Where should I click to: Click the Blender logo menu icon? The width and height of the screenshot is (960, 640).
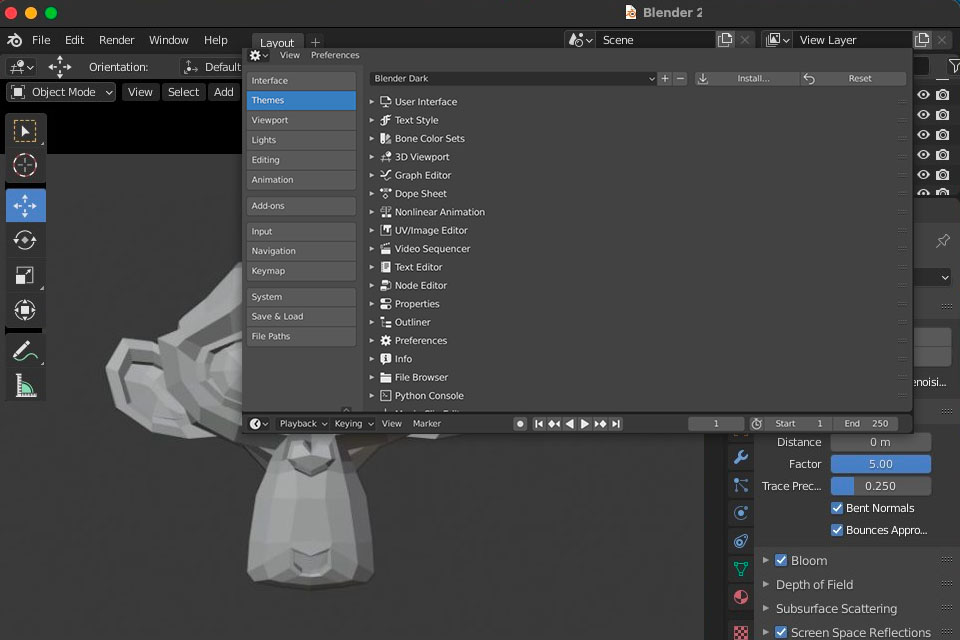tap(14, 40)
